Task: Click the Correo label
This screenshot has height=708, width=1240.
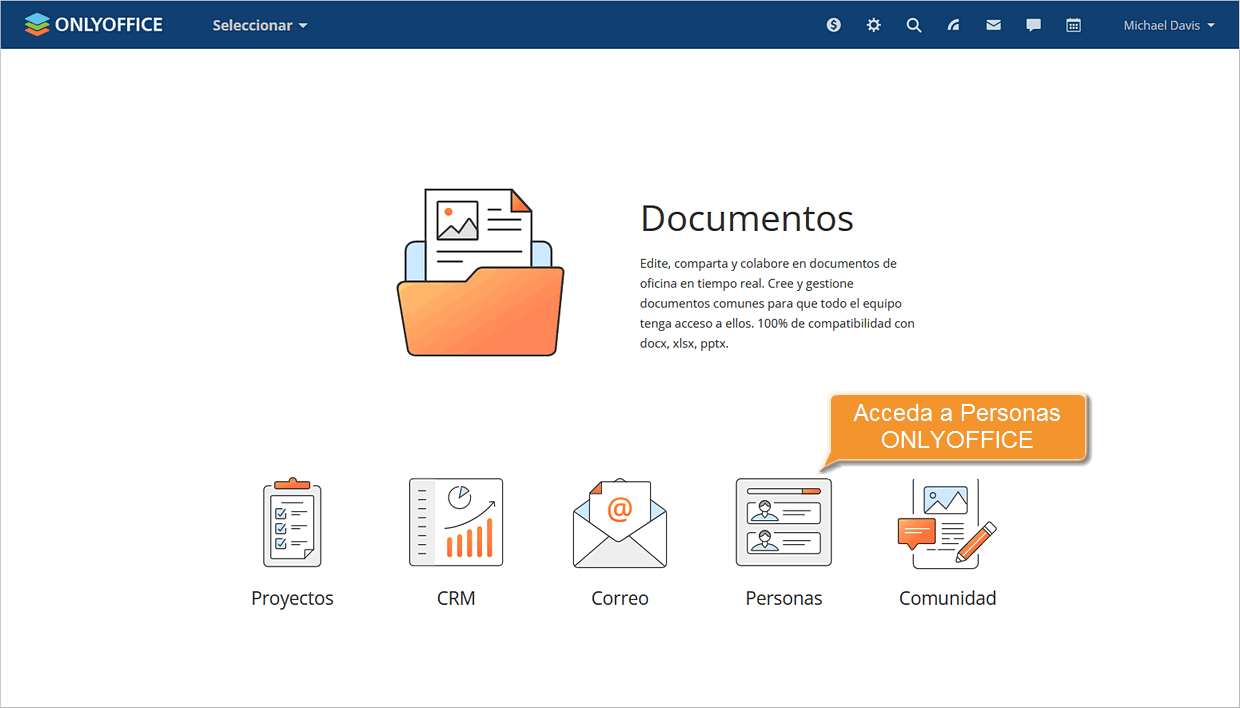Action: coord(620,598)
